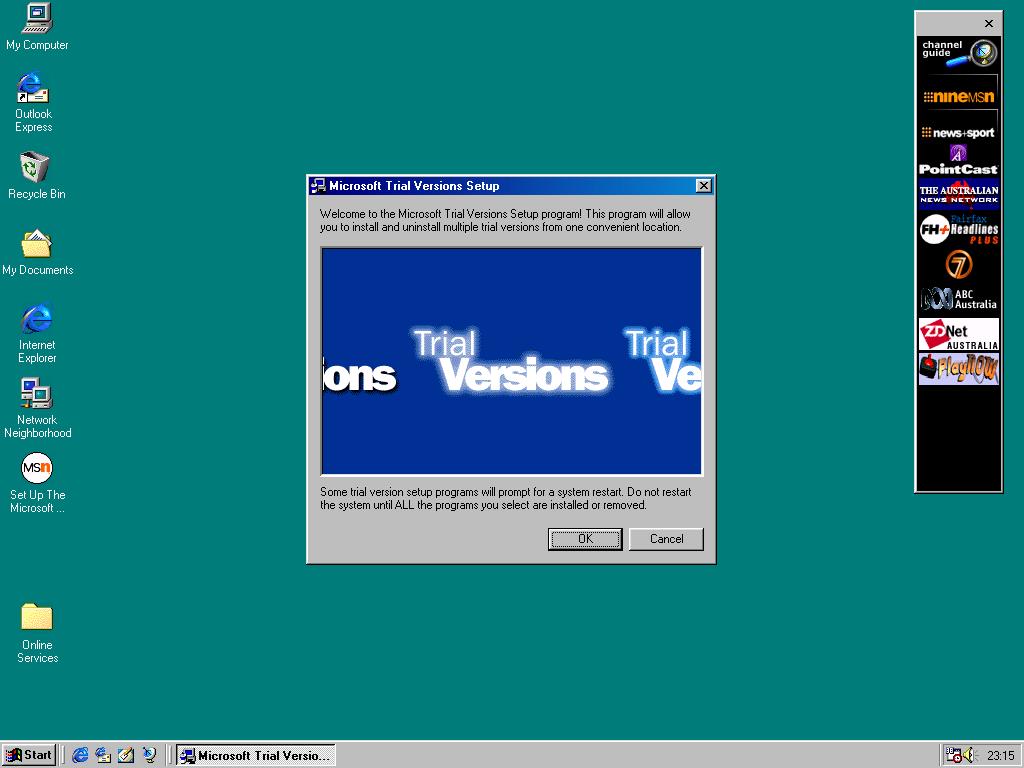Viewport: 1024px width, 768px height.
Task: Click OK in the Trial Versions Setup dialog
Action: (x=585, y=539)
